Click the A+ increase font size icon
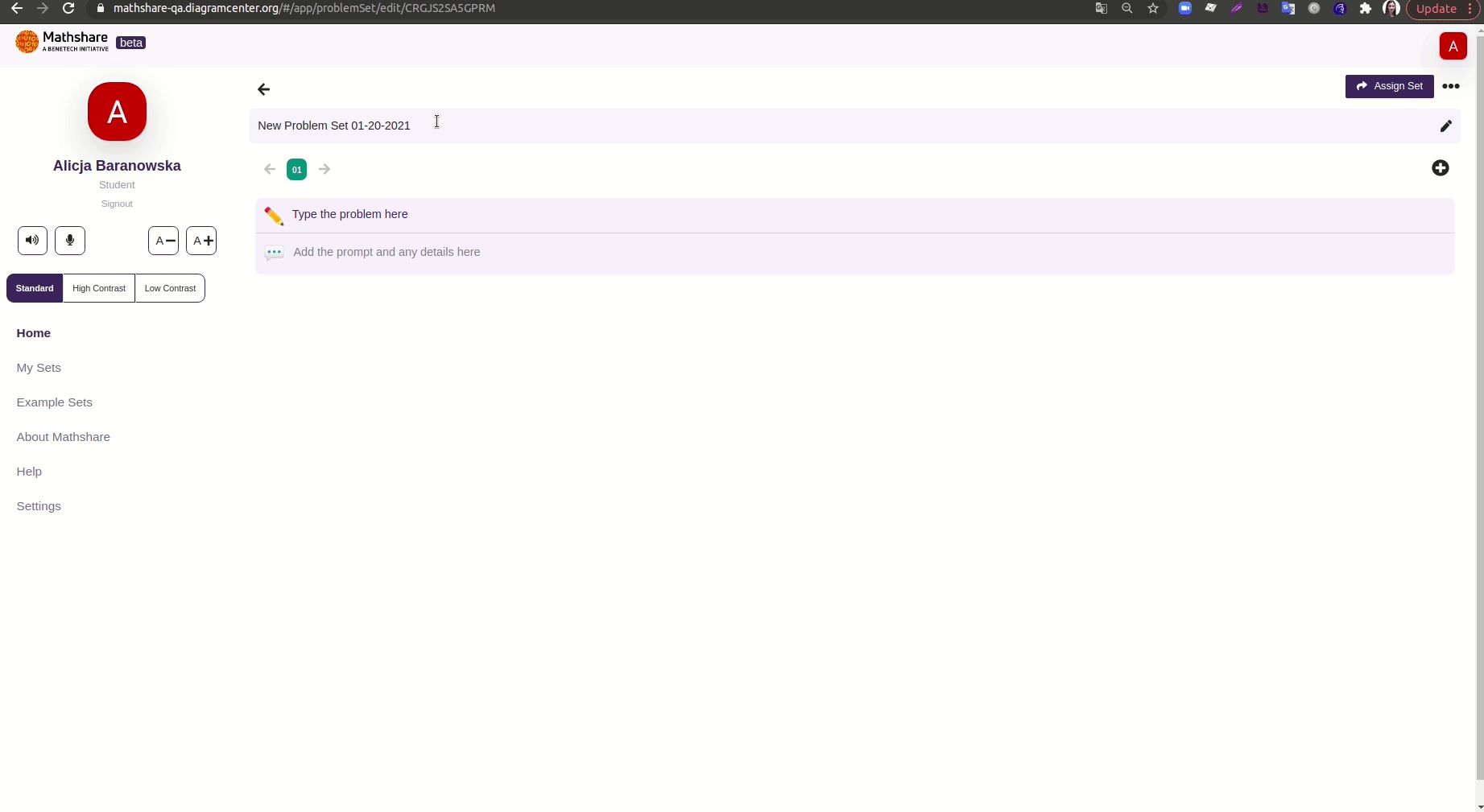 201,241
